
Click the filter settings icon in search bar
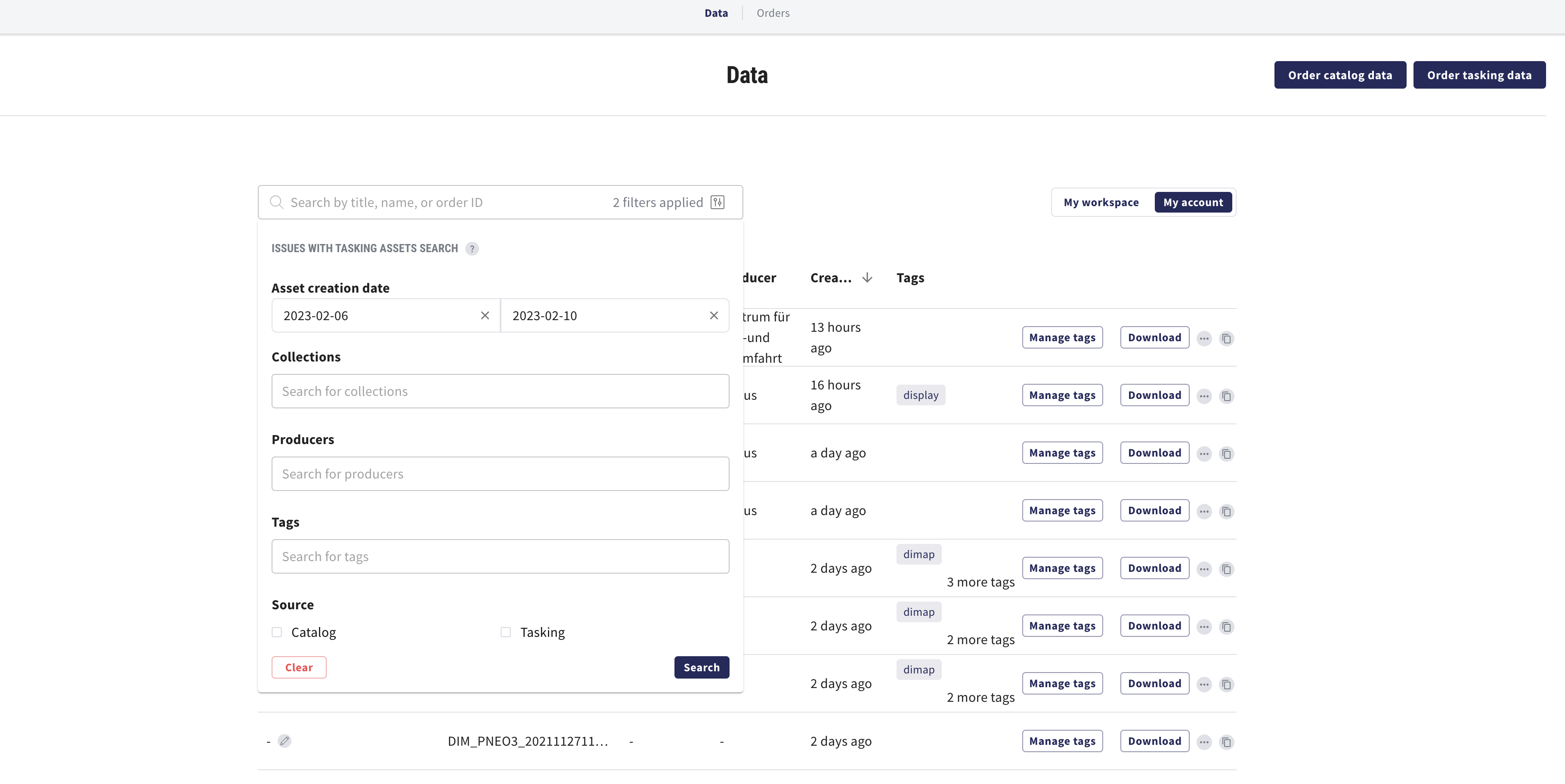[x=718, y=202]
